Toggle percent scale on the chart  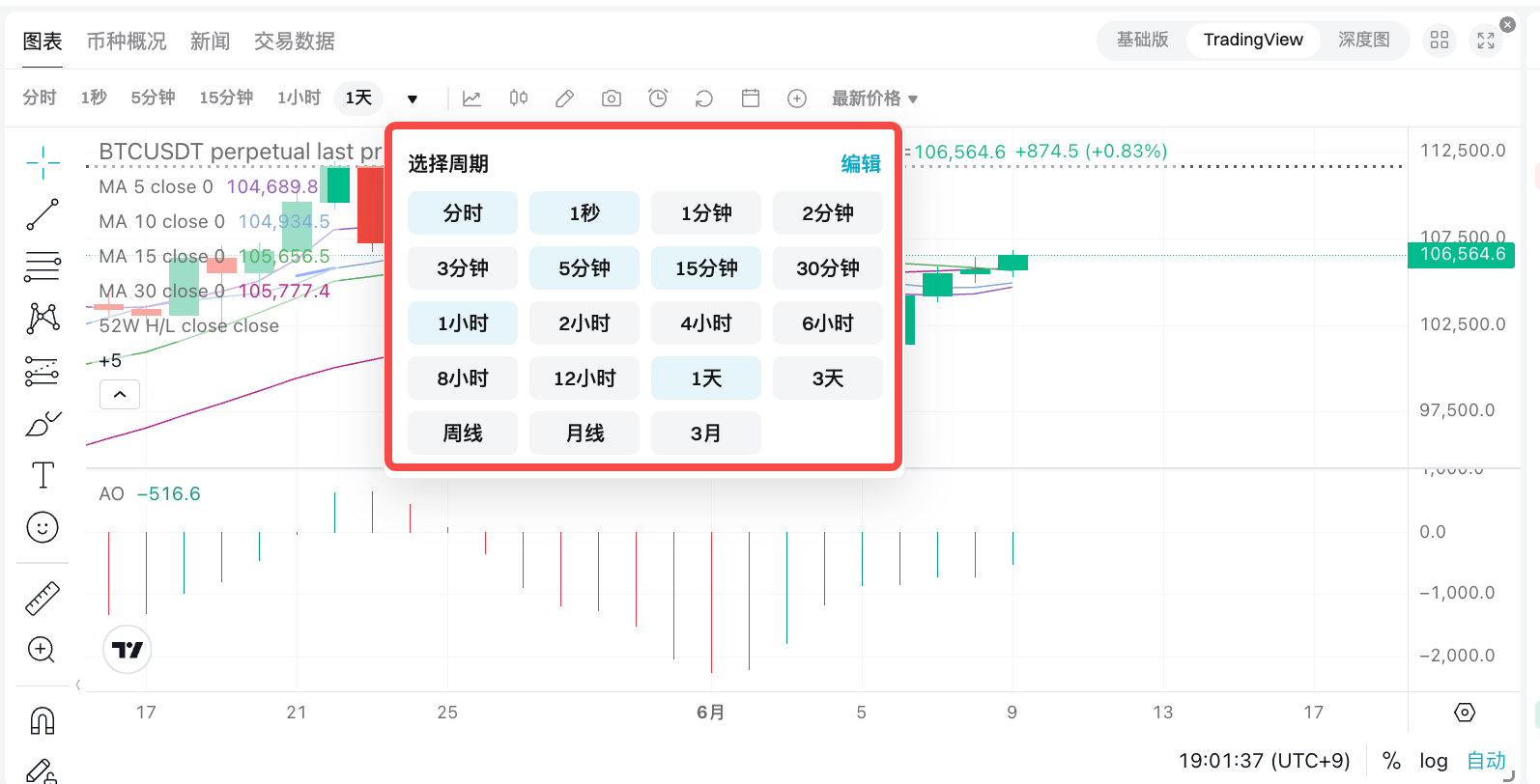click(1391, 761)
